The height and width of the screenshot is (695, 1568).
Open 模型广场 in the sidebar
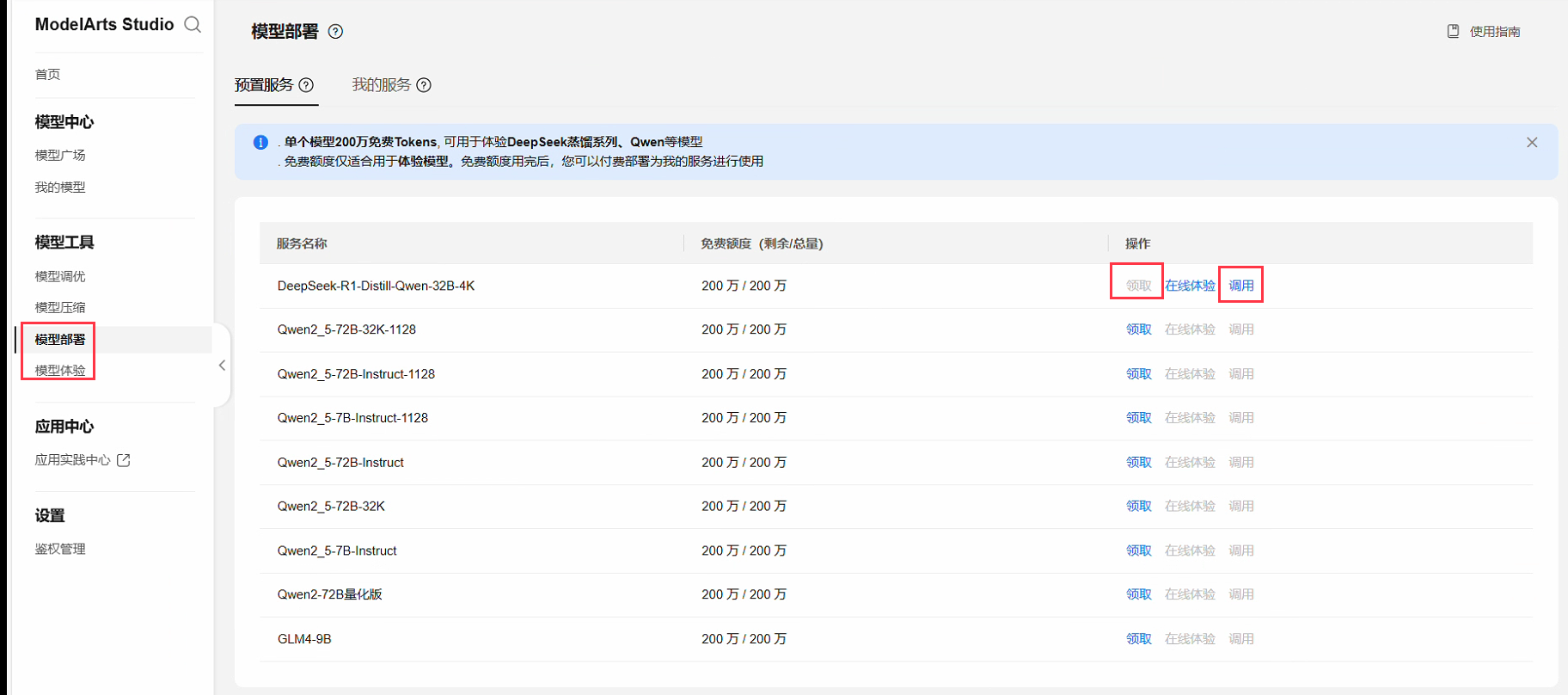(60, 156)
